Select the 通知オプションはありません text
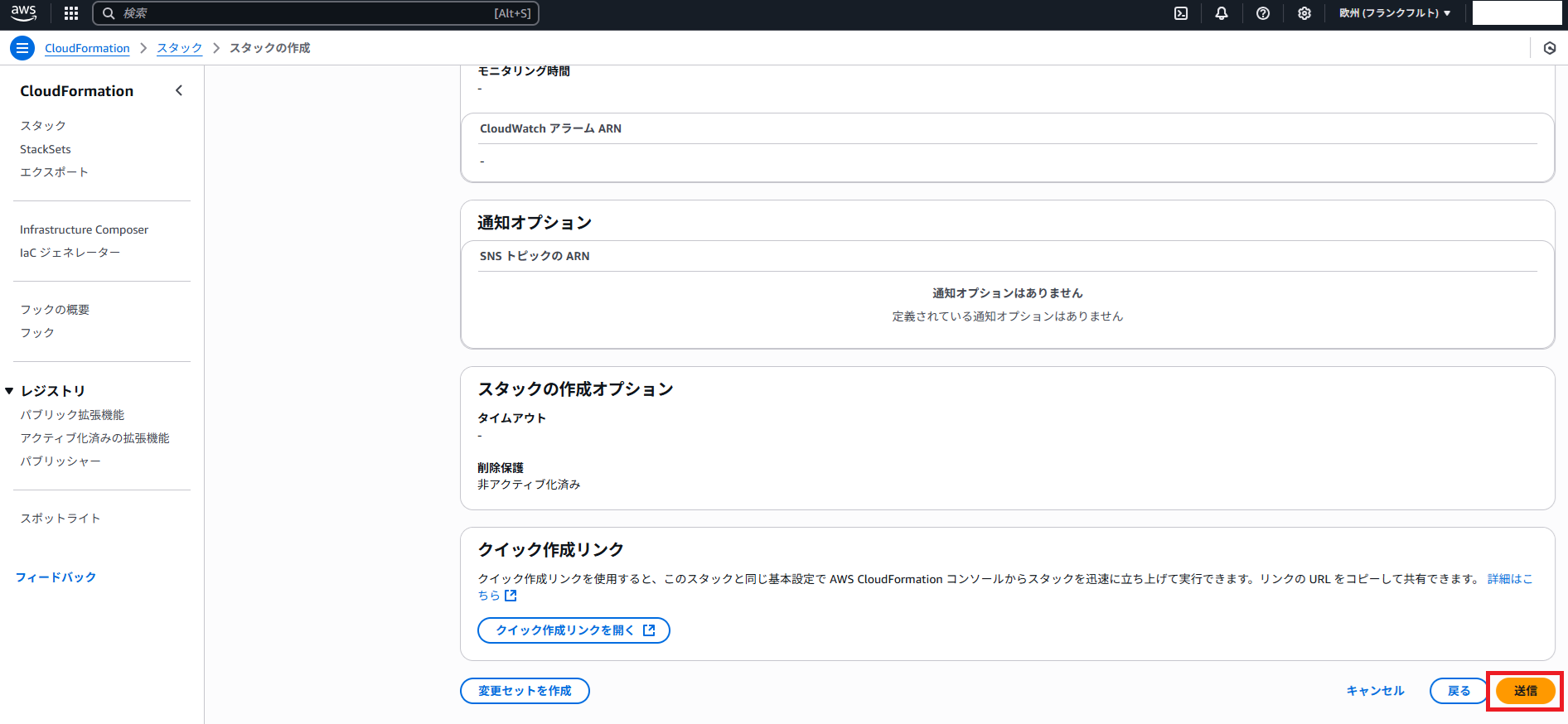Image resolution: width=1568 pixels, height=724 pixels. (1007, 293)
